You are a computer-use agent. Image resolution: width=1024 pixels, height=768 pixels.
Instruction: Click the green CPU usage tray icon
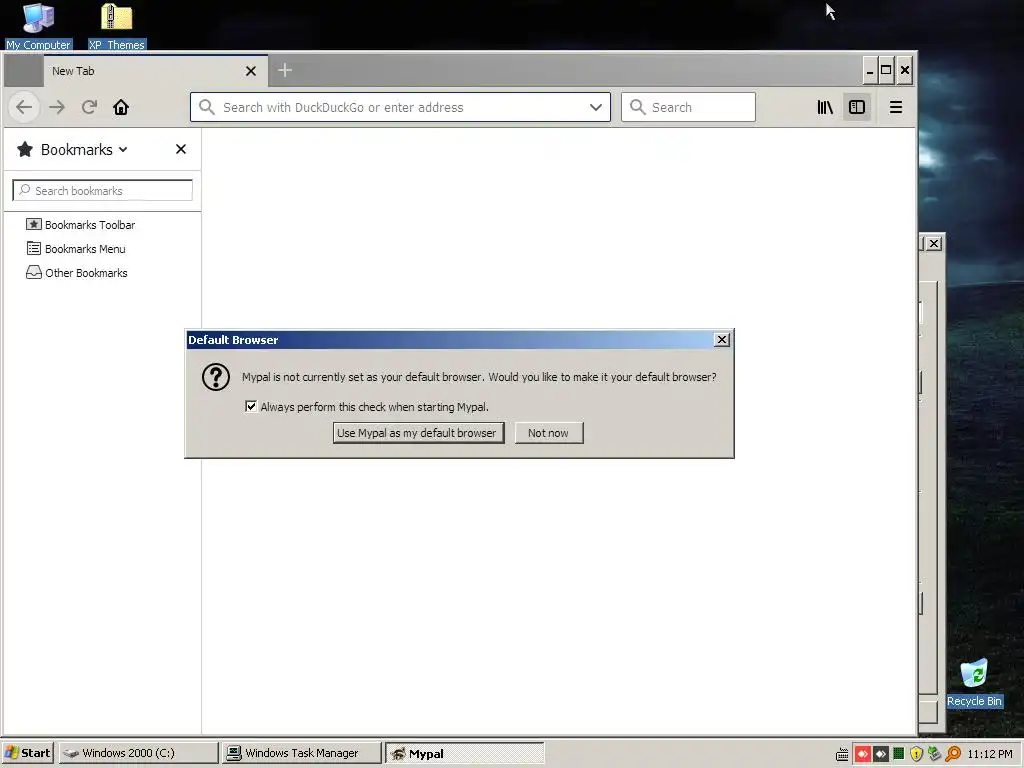click(x=899, y=754)
